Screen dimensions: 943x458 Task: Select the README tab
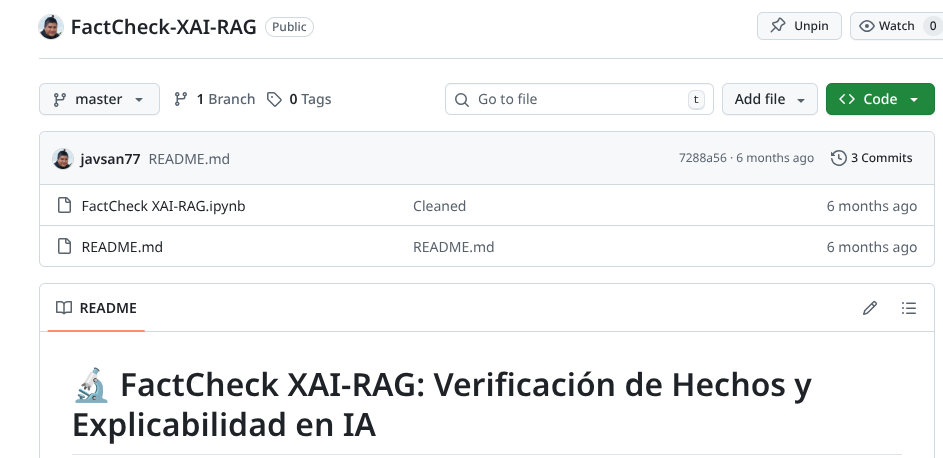click(96, 308)
